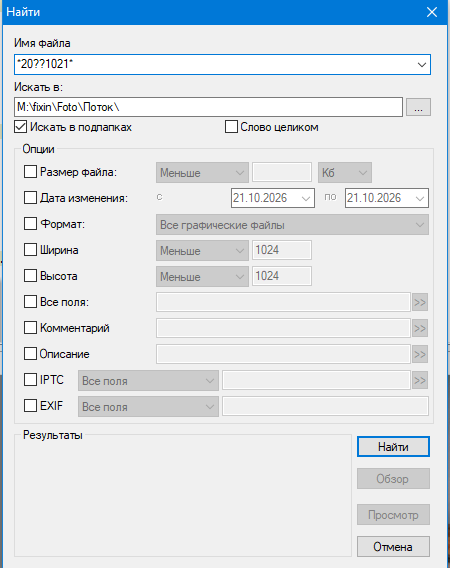Click the file size value field
Image resolution: width=450 pixels, height=568 pixels.
point(282,172)
